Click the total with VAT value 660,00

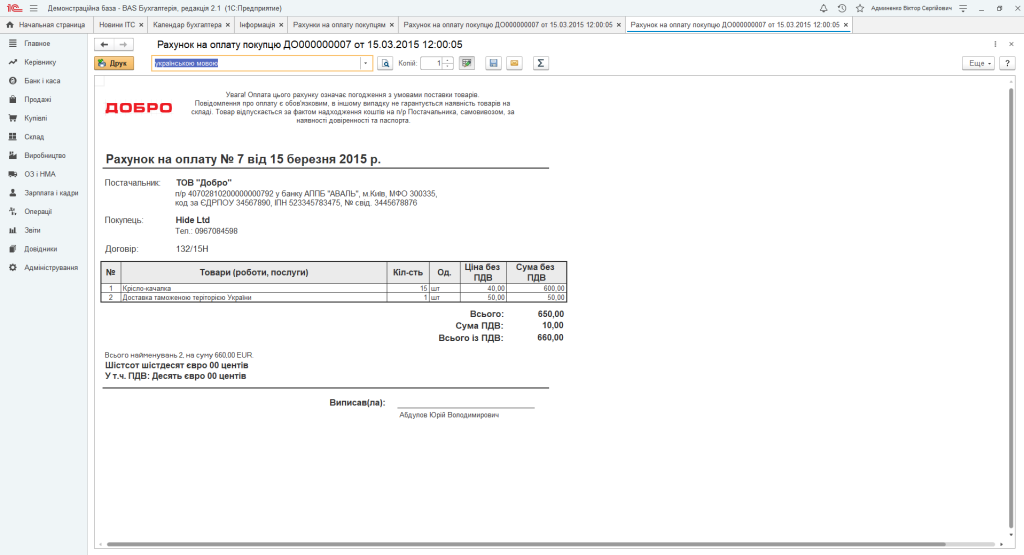click(x=551, y=338)
